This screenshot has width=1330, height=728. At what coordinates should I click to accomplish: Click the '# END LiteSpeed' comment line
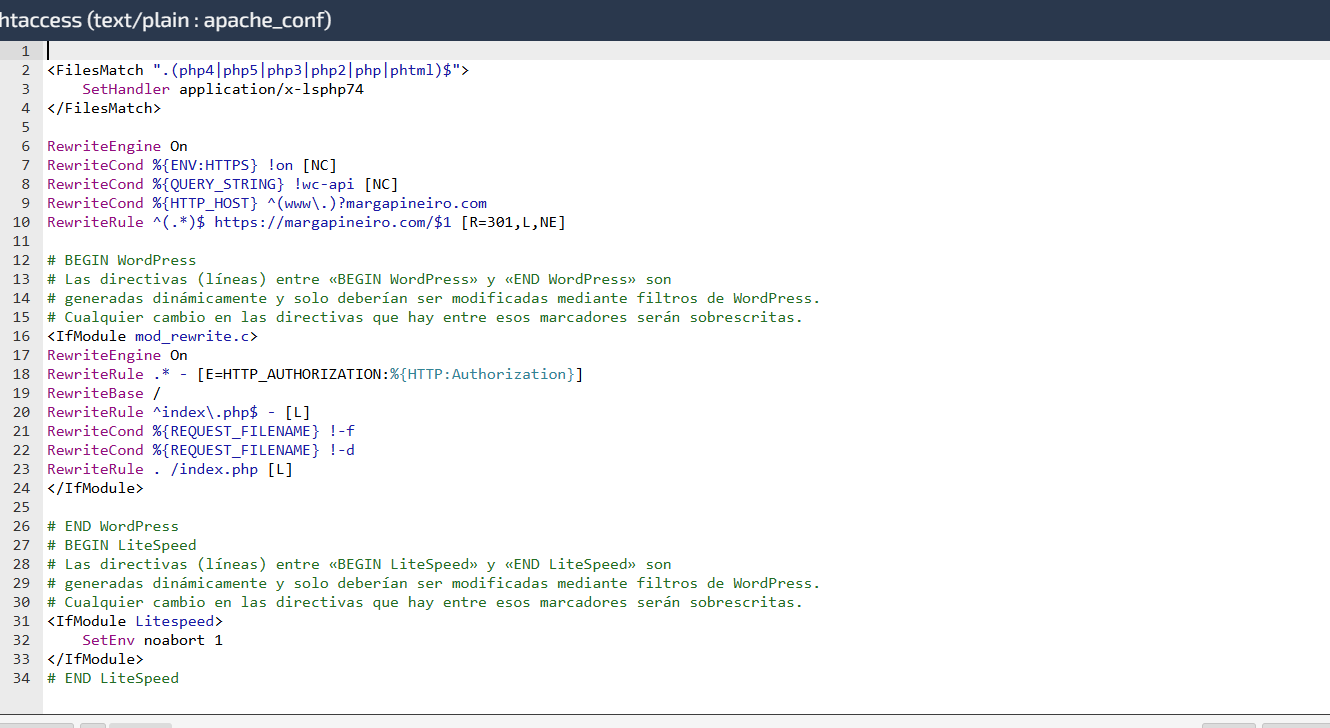coord(113,678)
